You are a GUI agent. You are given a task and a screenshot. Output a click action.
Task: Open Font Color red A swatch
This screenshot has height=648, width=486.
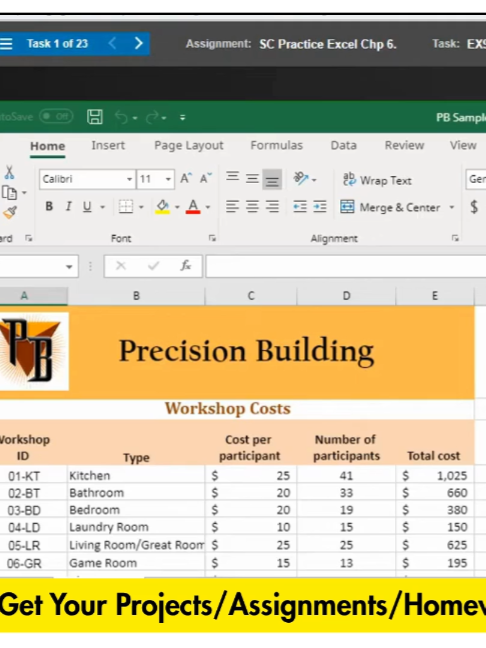(193, 206)
